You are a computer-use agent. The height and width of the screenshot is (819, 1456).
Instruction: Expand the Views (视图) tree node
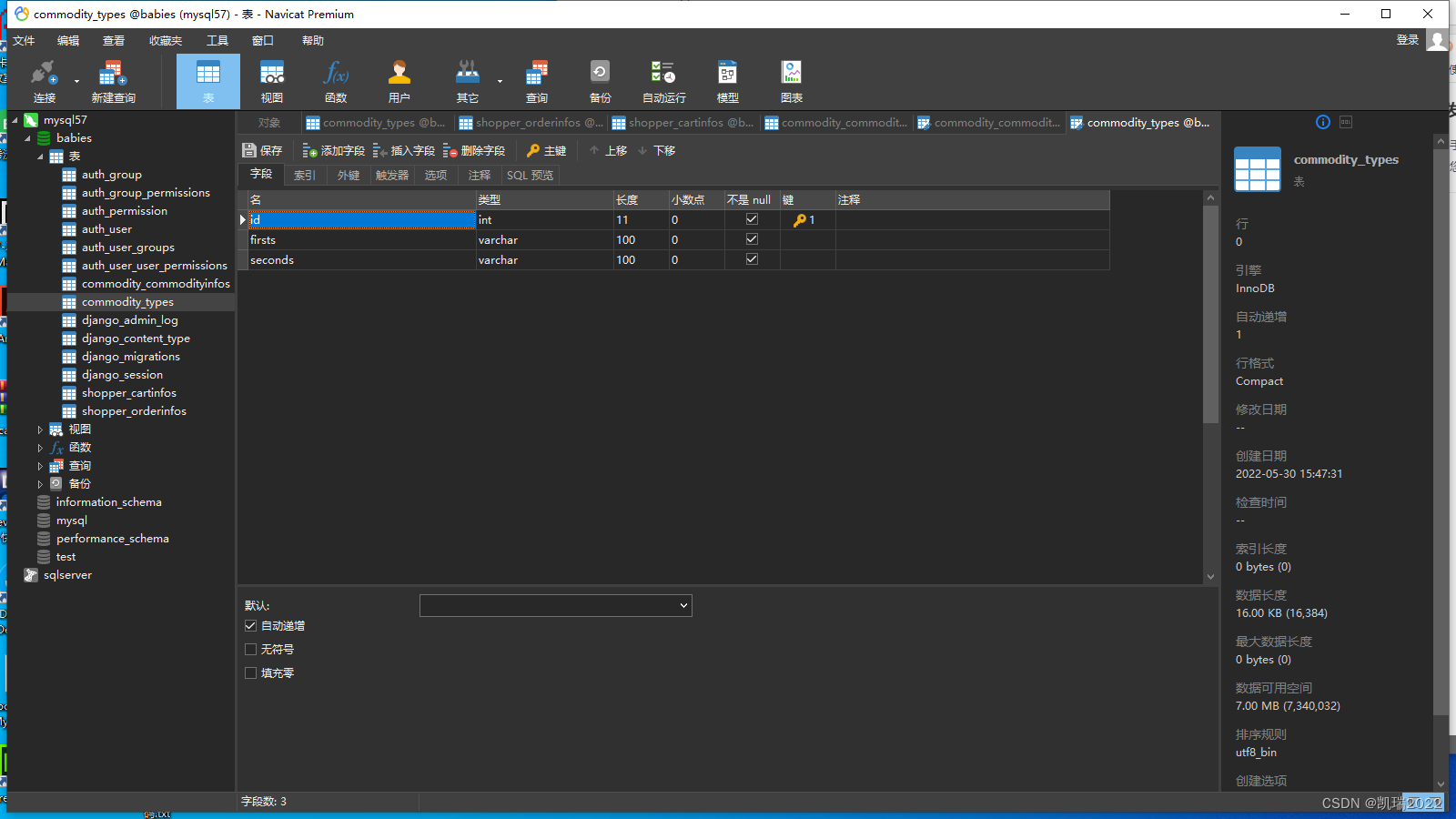40,430
